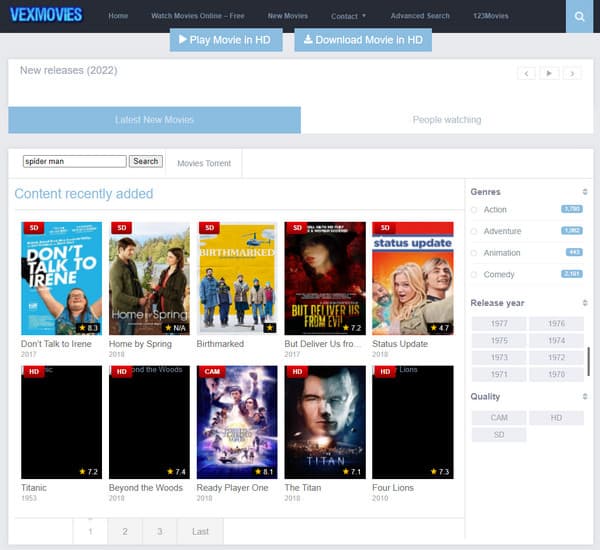This screenshot has width=600, height=550.
Task: Filter by CAM quality
Action: [499, 418]
